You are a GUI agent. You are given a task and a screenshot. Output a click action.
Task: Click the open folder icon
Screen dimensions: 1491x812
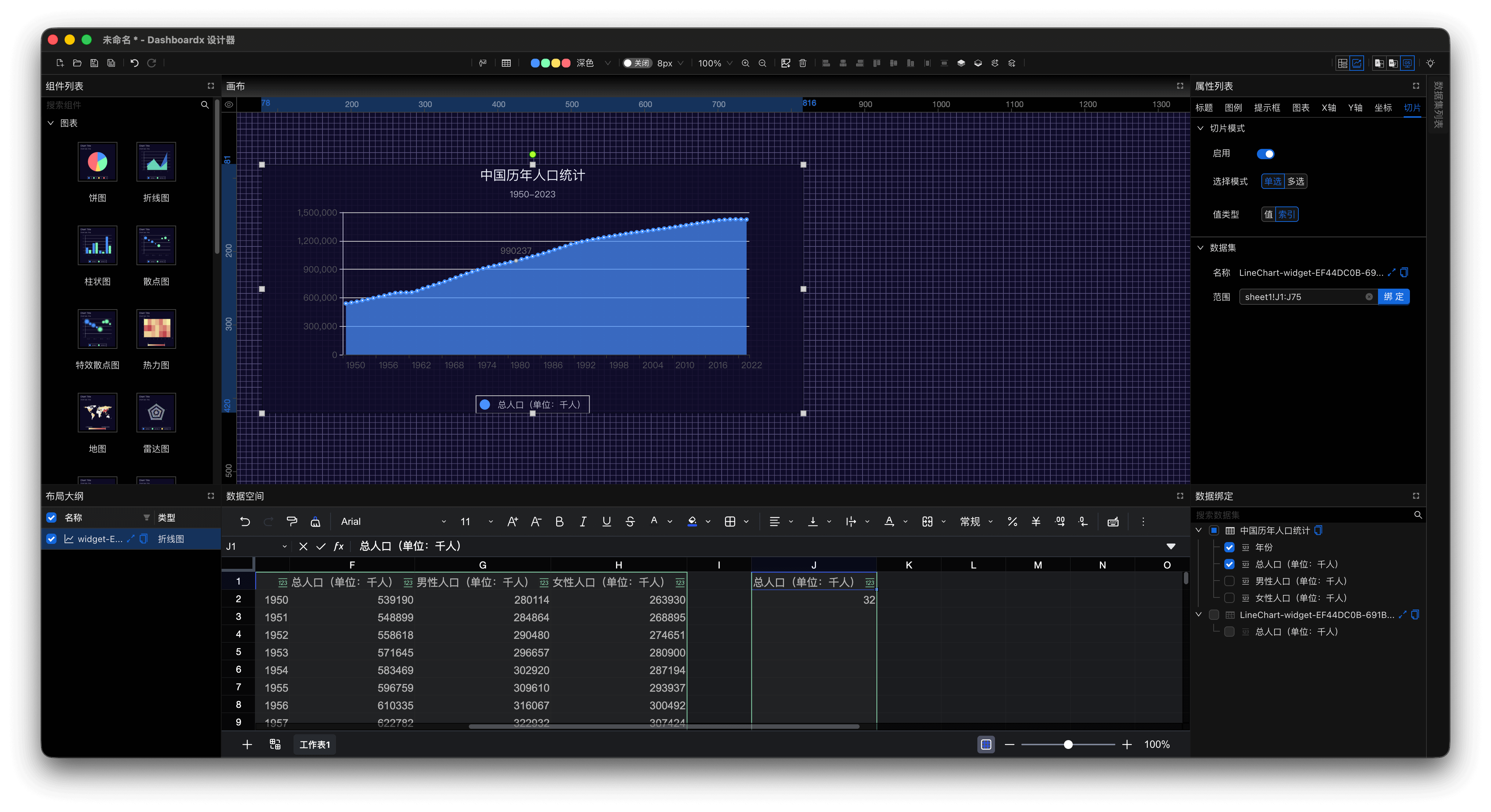(77, 63)
